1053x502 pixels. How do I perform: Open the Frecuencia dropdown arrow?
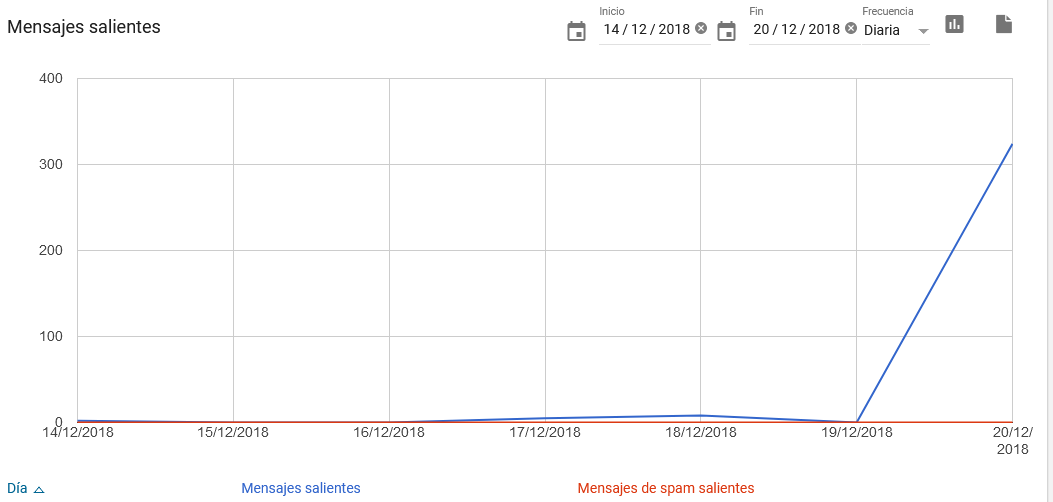tap(923, 30)
